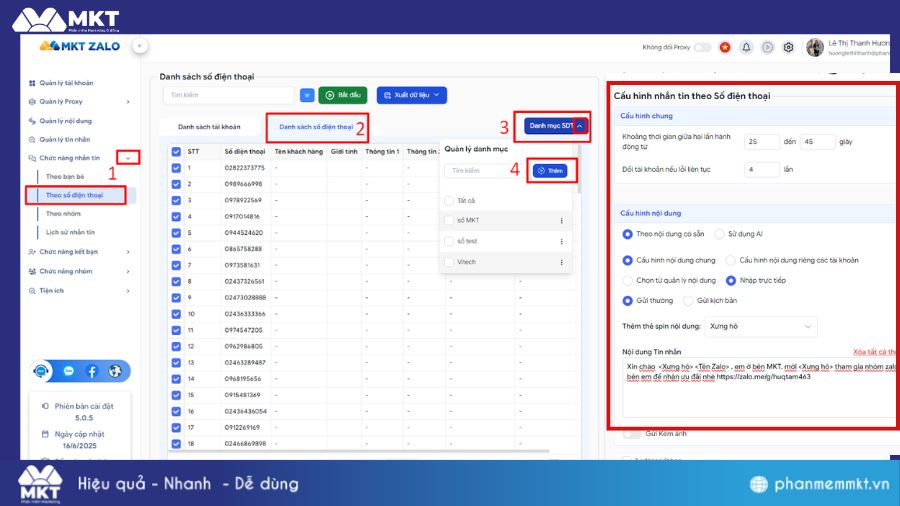Toggle the Không đổi Proxy switch
This screenshot has width=900, height=506.
(x=703, y=47)
